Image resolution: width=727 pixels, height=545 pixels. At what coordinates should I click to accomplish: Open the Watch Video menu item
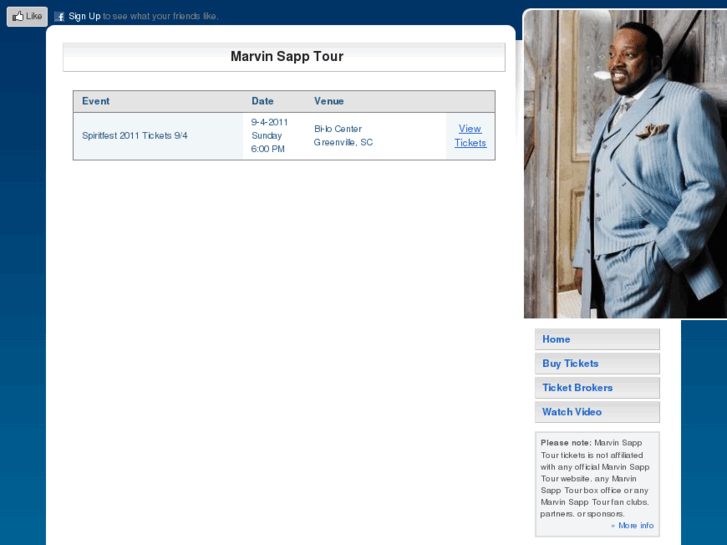click(597, 412)
